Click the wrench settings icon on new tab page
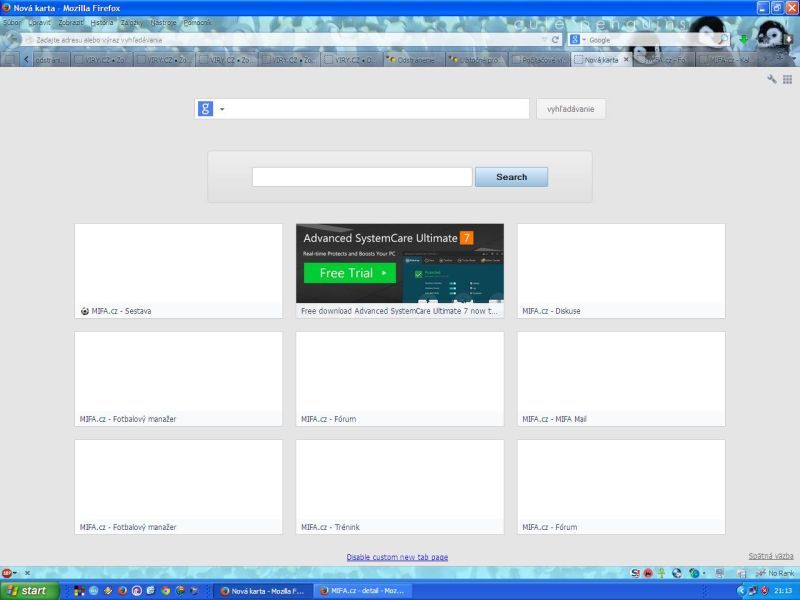 coord(772,79)
